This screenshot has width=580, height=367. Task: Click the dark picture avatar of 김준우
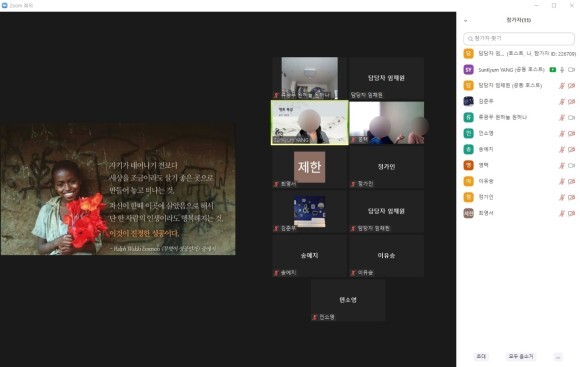(x=469, y=101)
